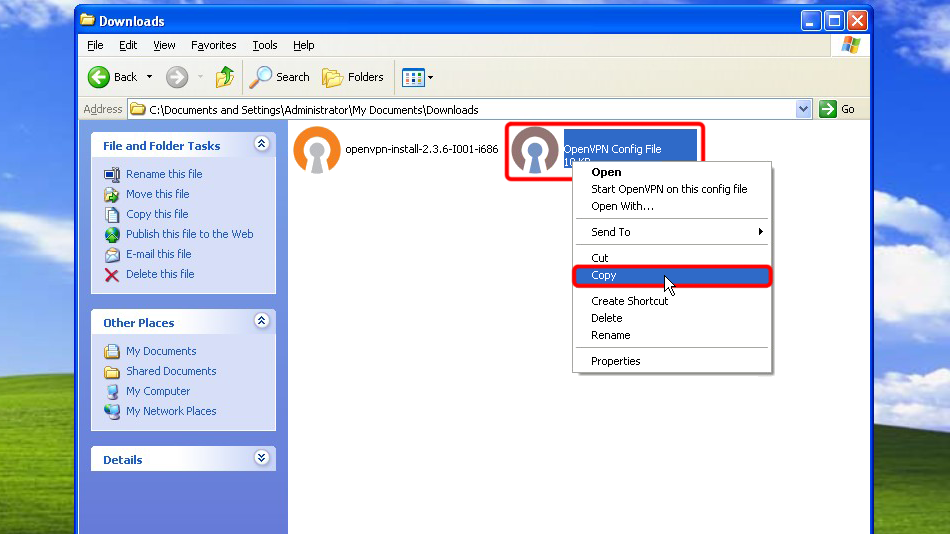950x534 pixels.
Task: Select Properties in the context menu
Action: [616, 361]
